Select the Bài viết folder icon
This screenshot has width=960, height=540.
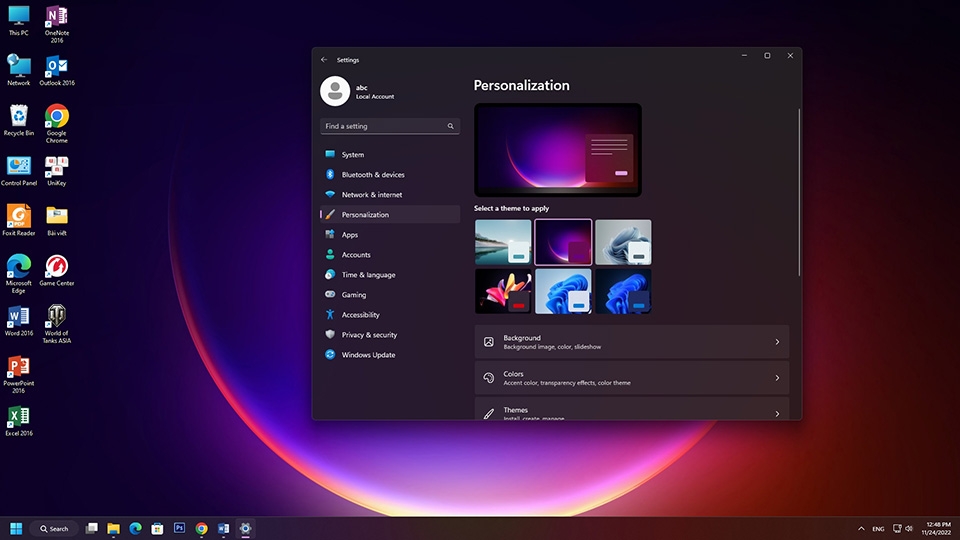tap(56, 220)
